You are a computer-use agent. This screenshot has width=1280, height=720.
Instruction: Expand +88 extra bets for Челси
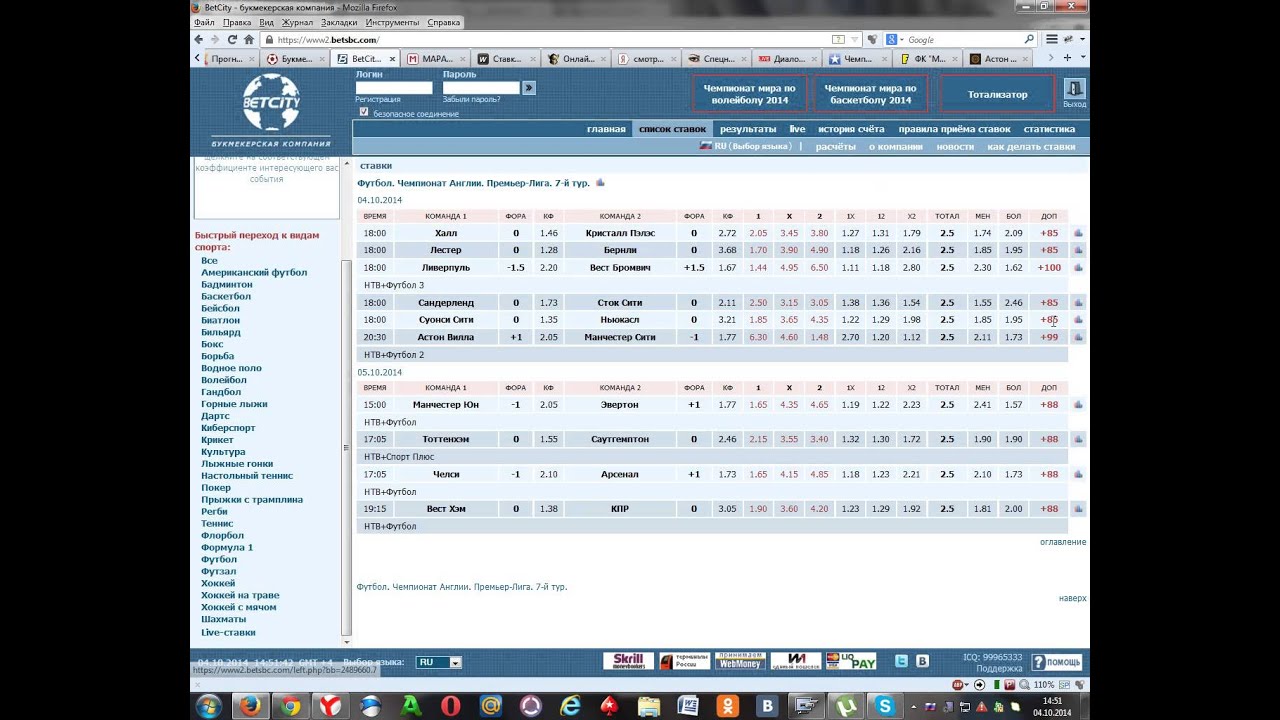(1049, 474)
